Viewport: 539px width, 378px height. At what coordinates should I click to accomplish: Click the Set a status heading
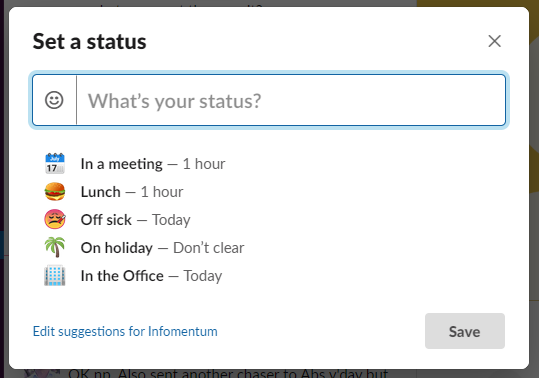[x=89, y=42]
